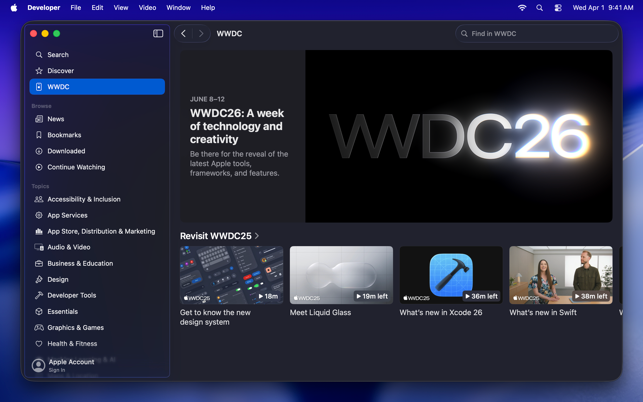Viewport: 643px width, 402px height.
Task: Open the View menu
Action: click(x=121, y=8)
